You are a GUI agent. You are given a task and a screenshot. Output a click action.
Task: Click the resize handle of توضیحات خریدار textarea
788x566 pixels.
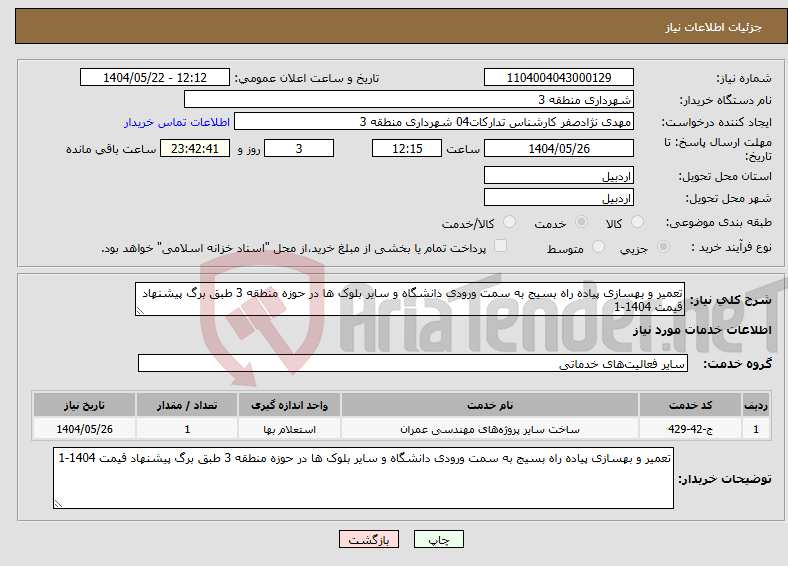click(x=58, y=504)
